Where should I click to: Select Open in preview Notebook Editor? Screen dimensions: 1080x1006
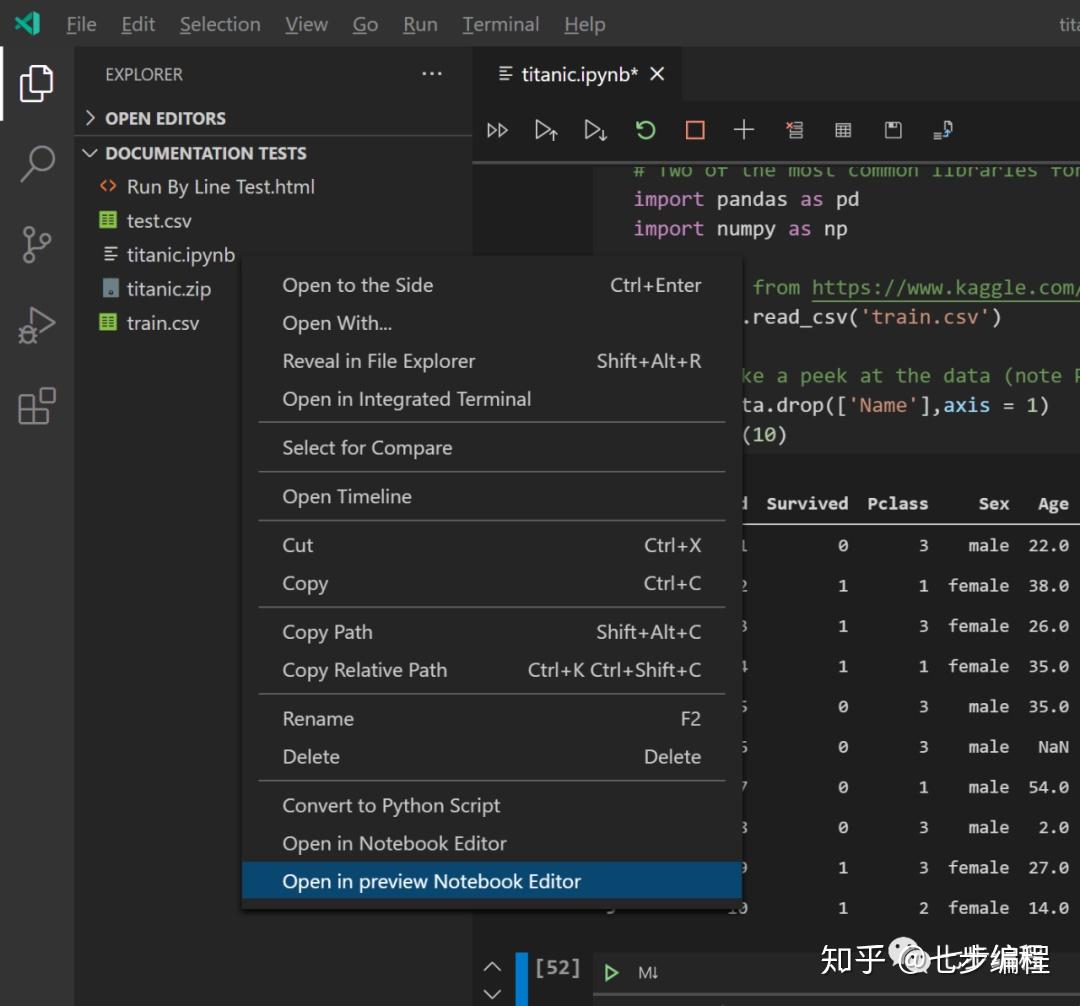[431, 881]
